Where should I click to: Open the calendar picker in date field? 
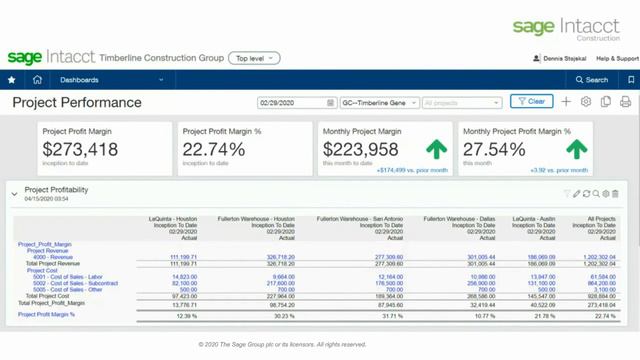tap(330, 103)
